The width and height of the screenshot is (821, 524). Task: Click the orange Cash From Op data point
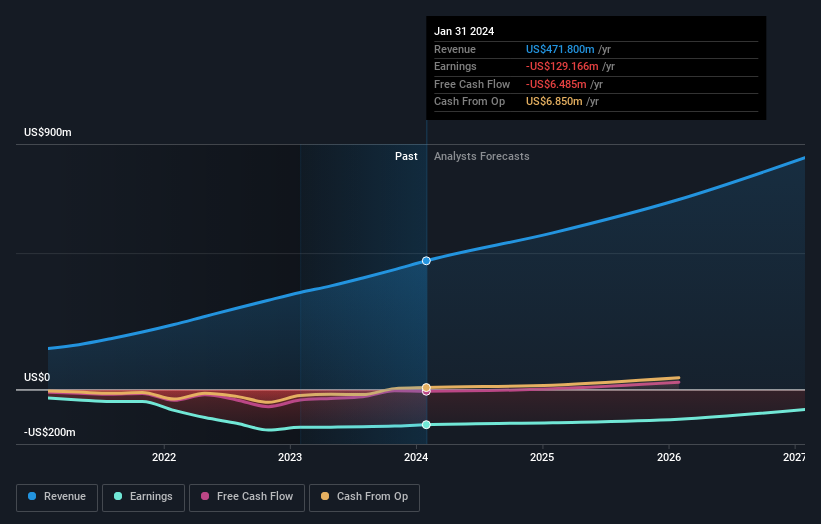pos(426,387)
